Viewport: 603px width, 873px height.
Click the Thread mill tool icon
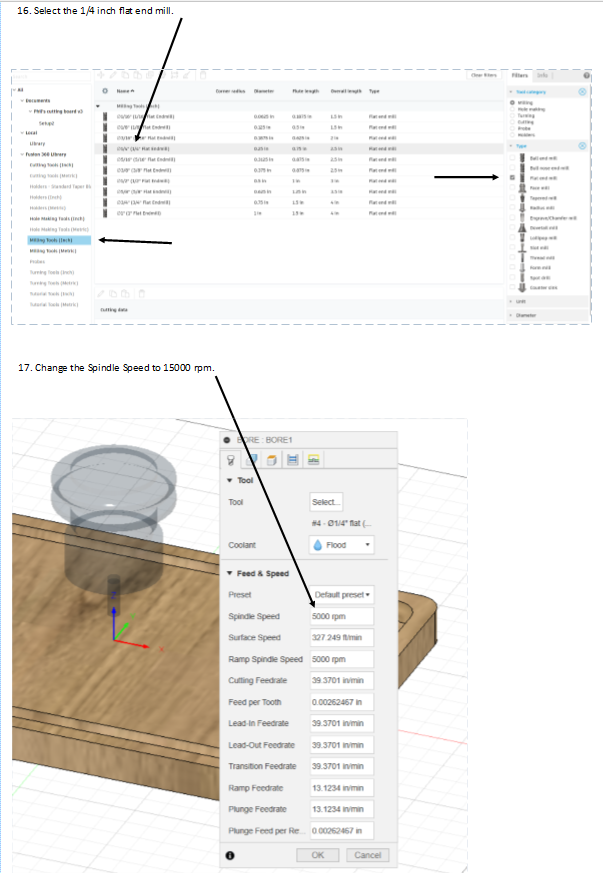pos(522,257)
